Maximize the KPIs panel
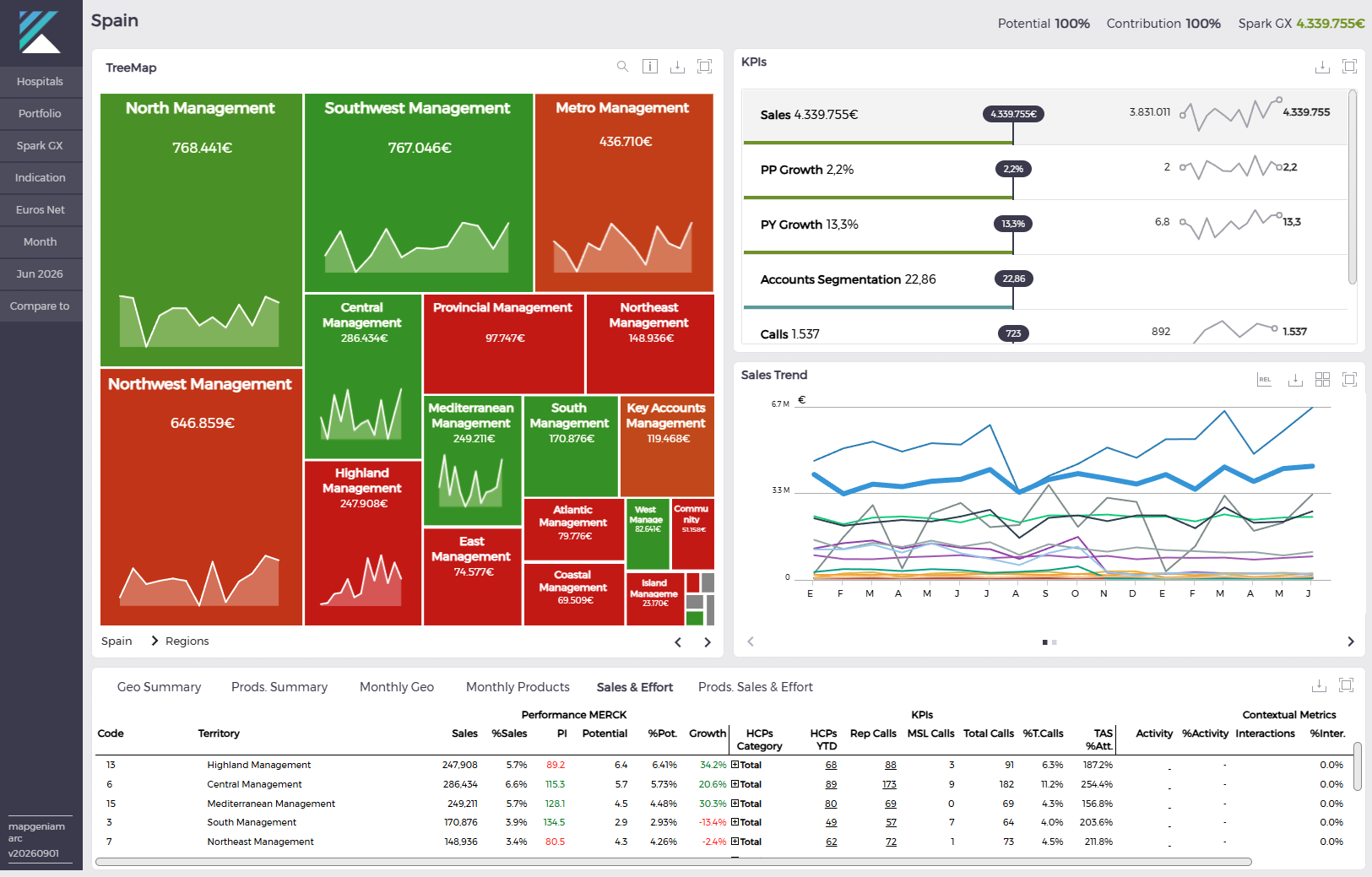The image size is (1372, 877). (1349, 67)
